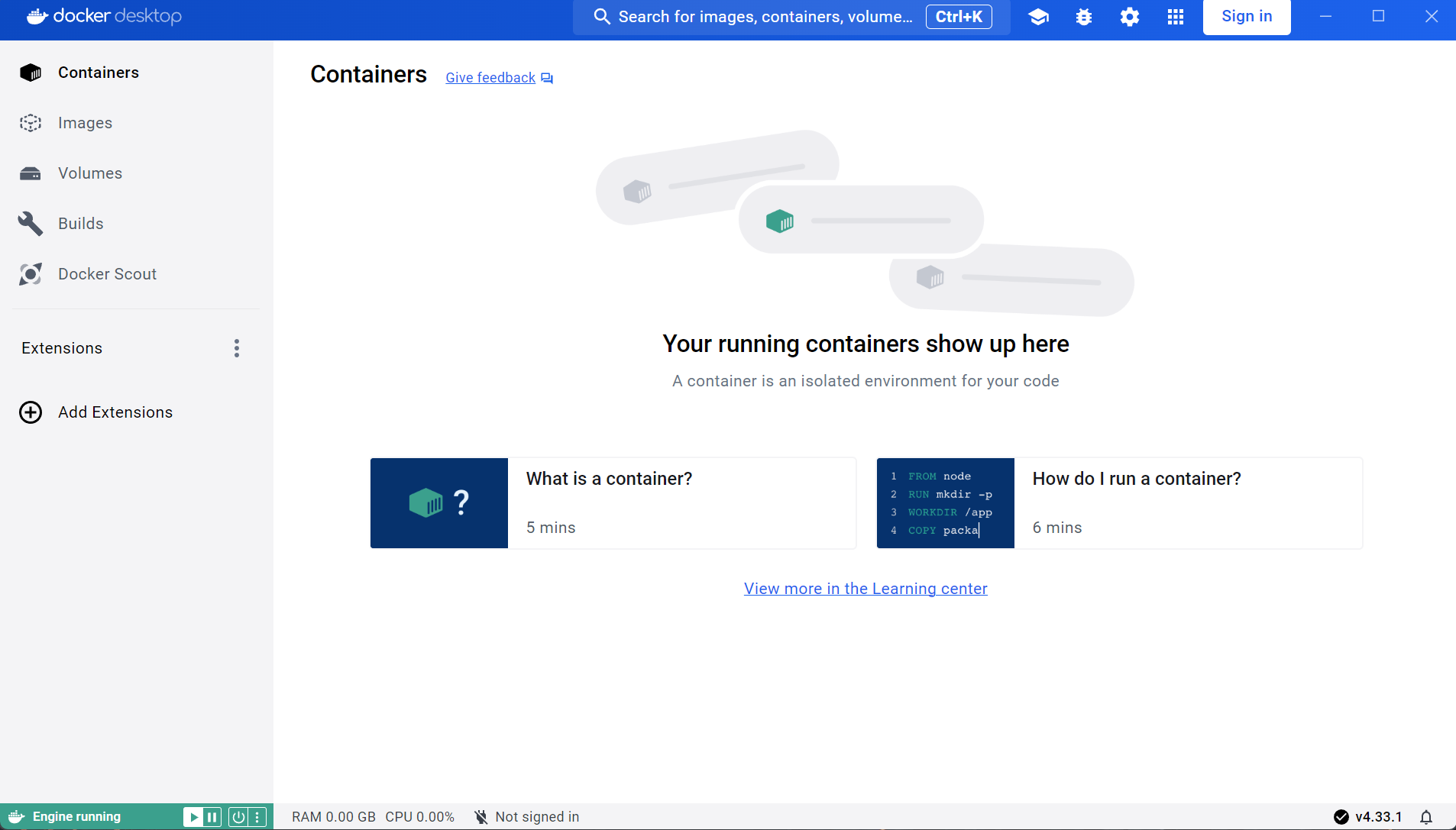Minimize the Docker Desktop window

click(x=1326, y=16)
